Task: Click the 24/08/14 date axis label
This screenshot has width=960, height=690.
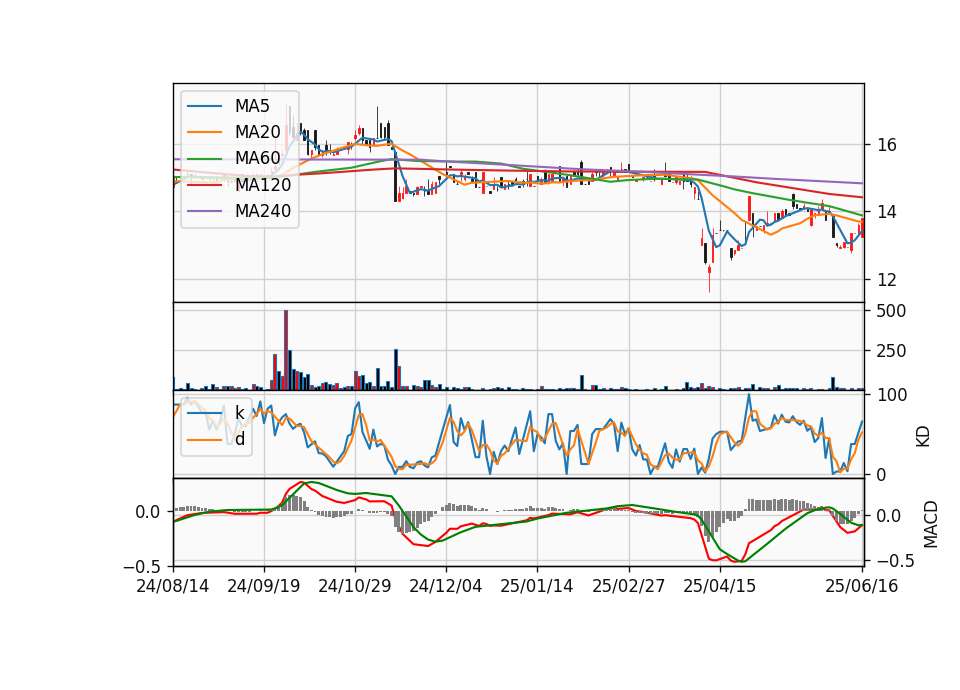Action: (173, 586)
